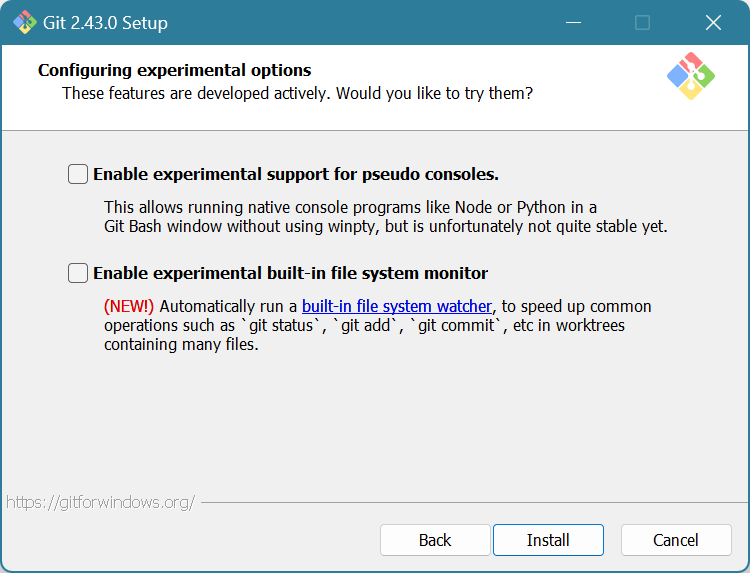750x573 pixels.
Task: Go back with the Back button
Action: click(x=435, y=540)
